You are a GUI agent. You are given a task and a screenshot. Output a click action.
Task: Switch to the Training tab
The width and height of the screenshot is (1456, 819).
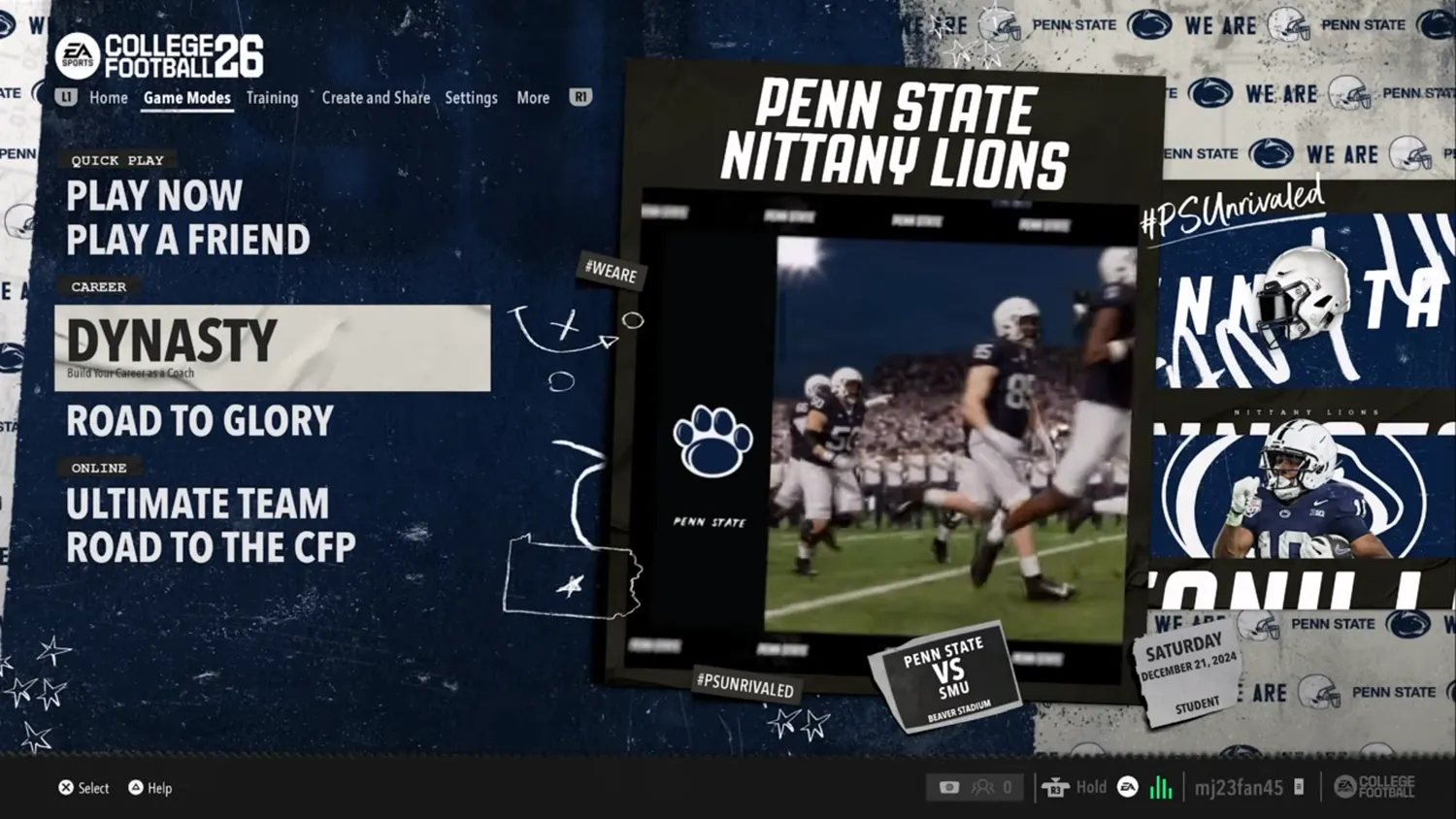pos(272,98)
